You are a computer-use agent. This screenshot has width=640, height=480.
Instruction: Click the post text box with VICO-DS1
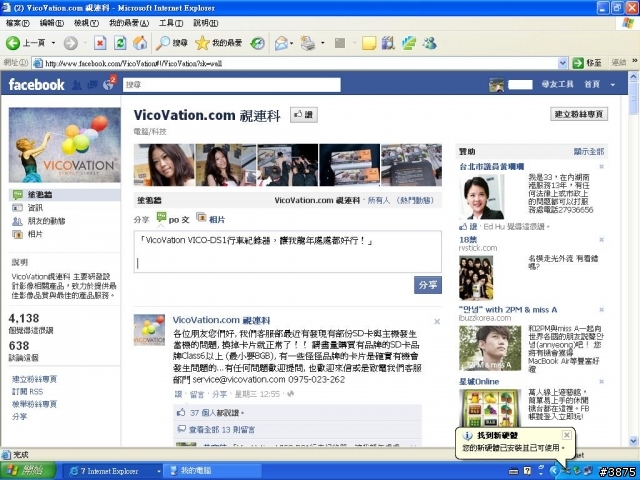click(x=287, y=252)
